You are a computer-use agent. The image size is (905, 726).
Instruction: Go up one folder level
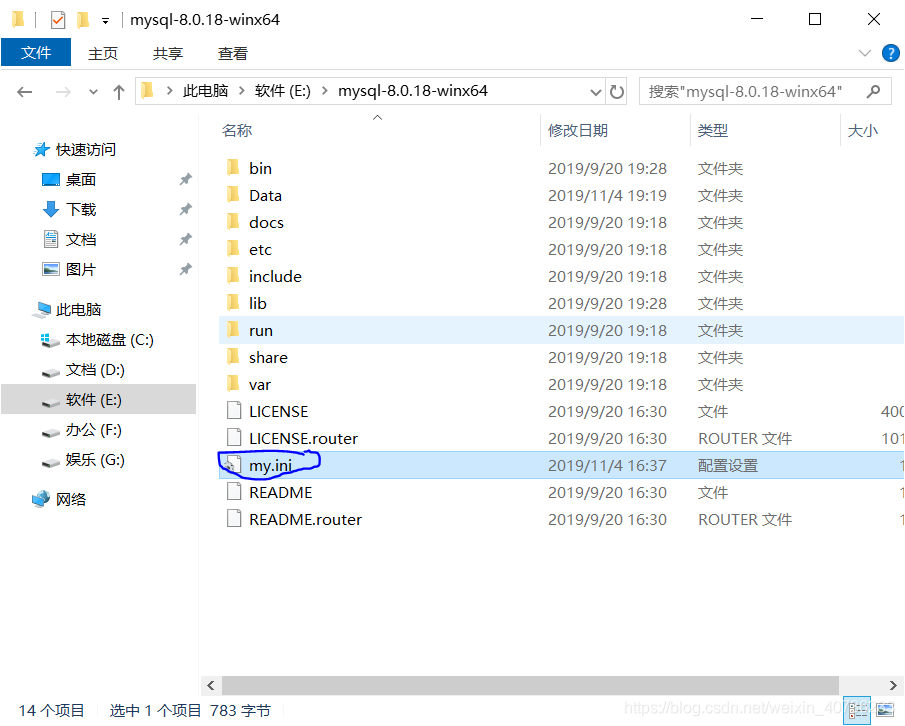pyautogui.click(x=119, y=92)
